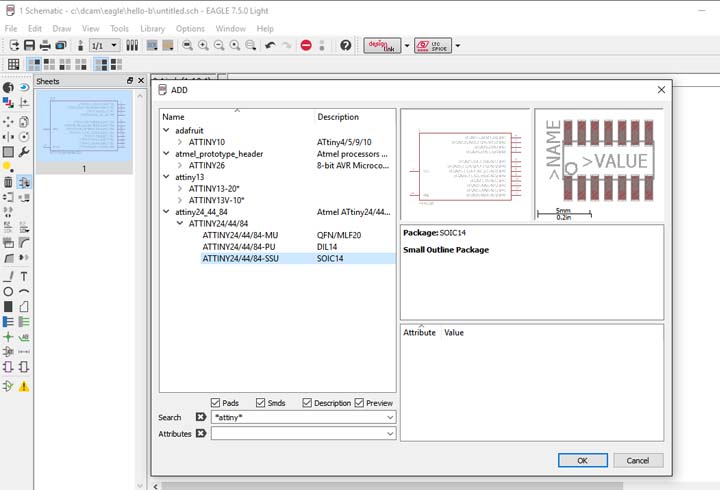
Task: Open the File menu
Action: [11, 28]
